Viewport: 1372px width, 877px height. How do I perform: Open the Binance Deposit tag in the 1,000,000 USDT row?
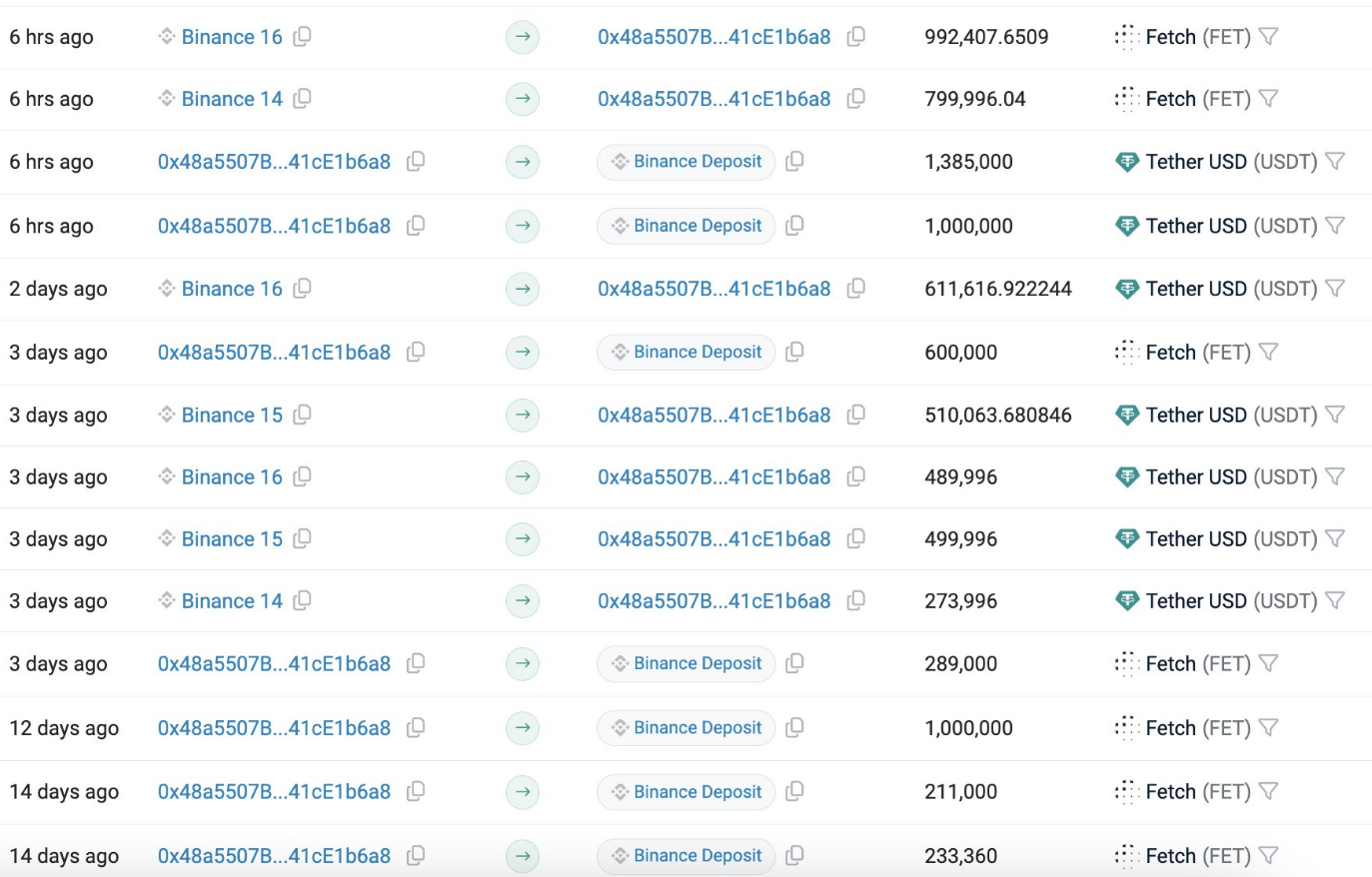click(x=696, y=227)
